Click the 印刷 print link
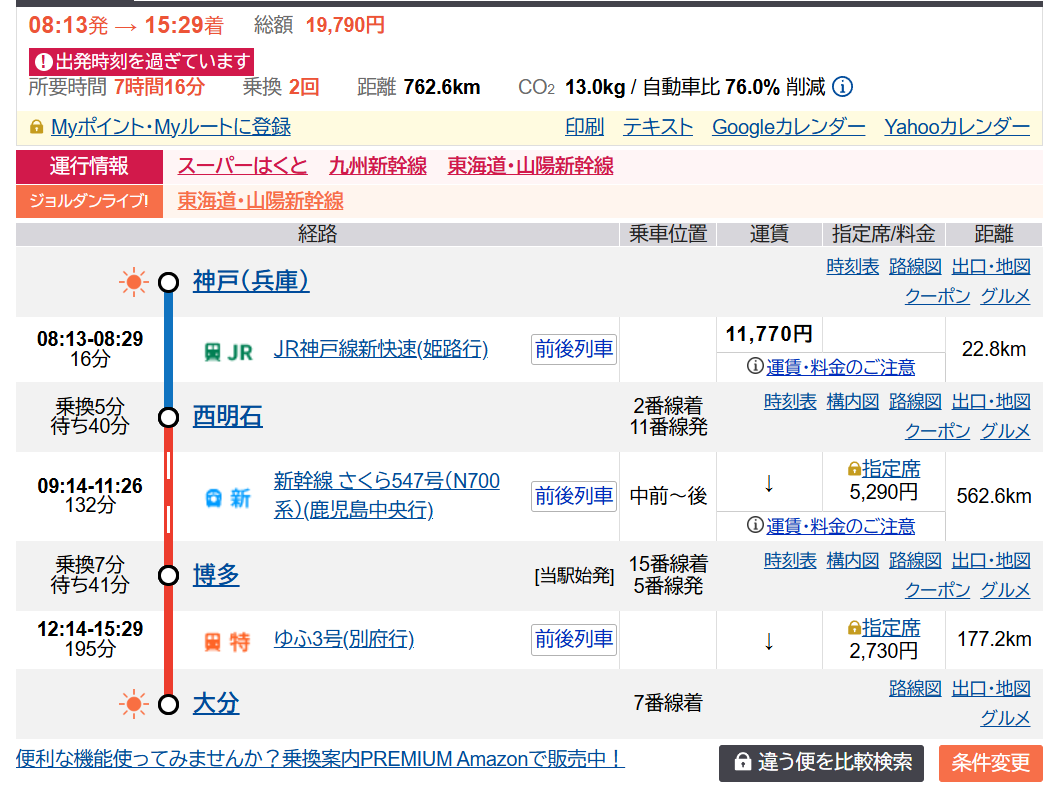This screenshot has height=806, width=1060. click(x=584, y=127)
